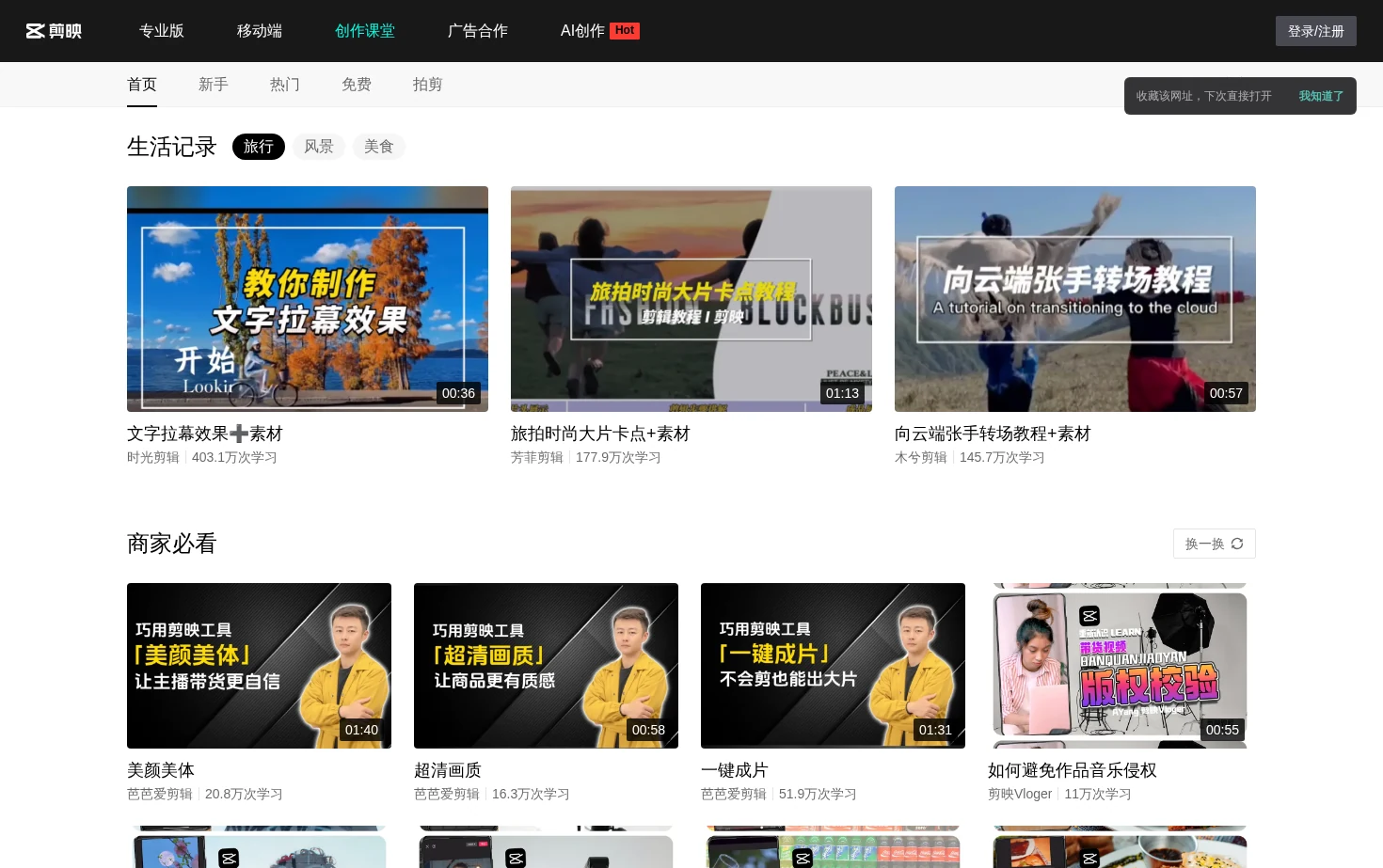This screenshot has height=868, width=1383.
Task: Switch to the 热门 tab
Action: click(285, 85)
